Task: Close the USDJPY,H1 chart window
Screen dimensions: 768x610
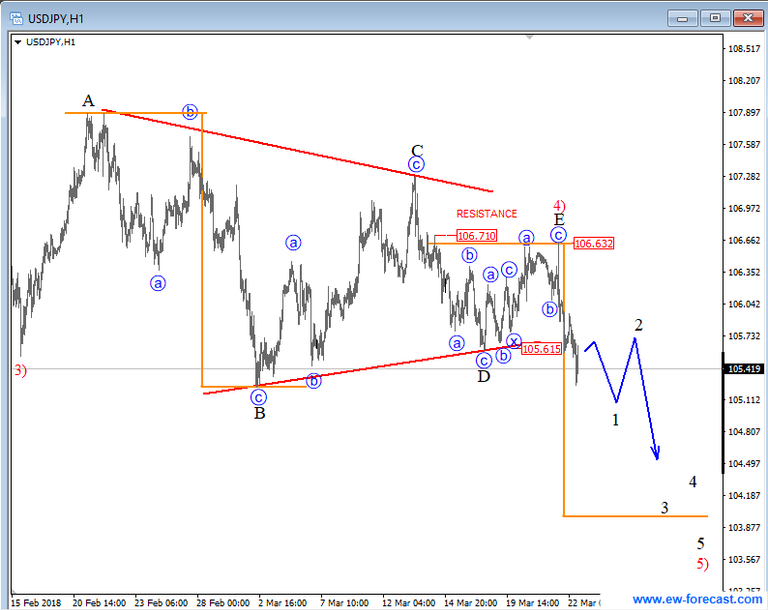Action: point(747,19)
